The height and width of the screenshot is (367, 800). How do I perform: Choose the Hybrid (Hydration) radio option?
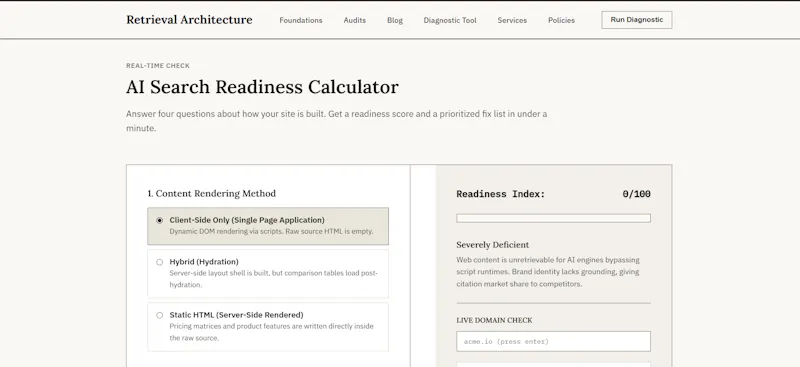(x=160, y=262)
